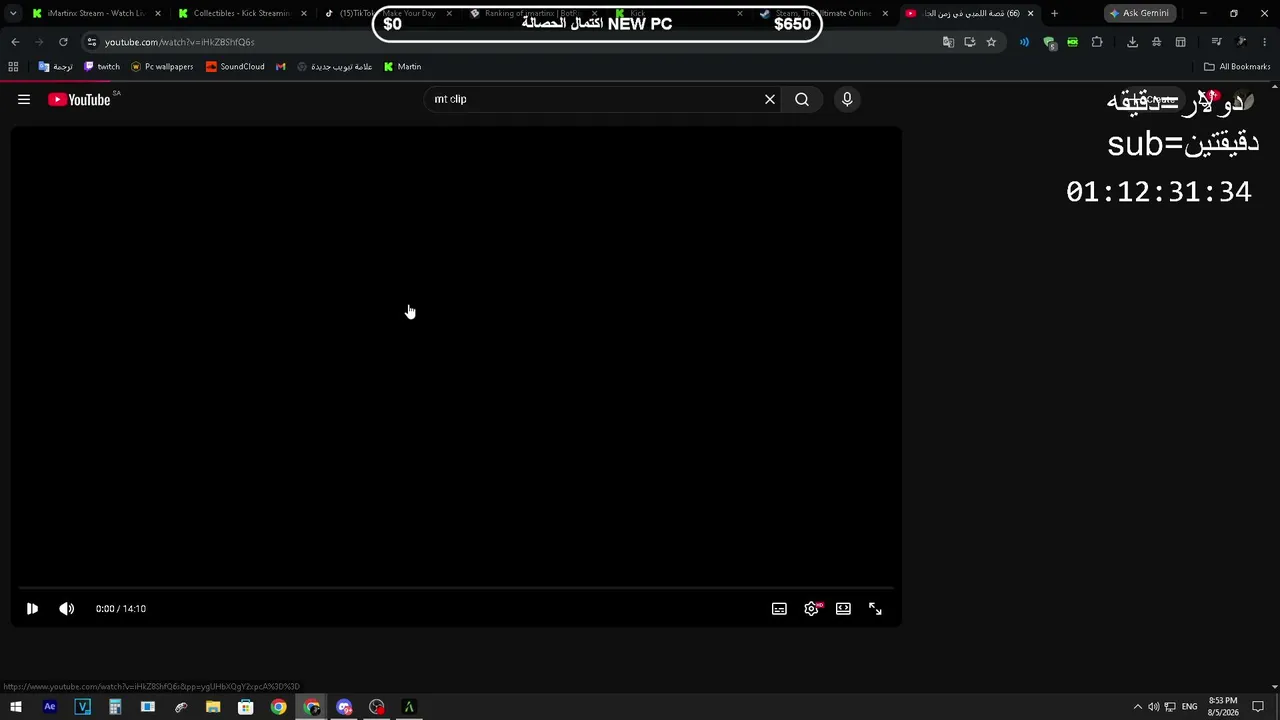Open the apps grid in bookmarks bar

(x=13, y=66)
